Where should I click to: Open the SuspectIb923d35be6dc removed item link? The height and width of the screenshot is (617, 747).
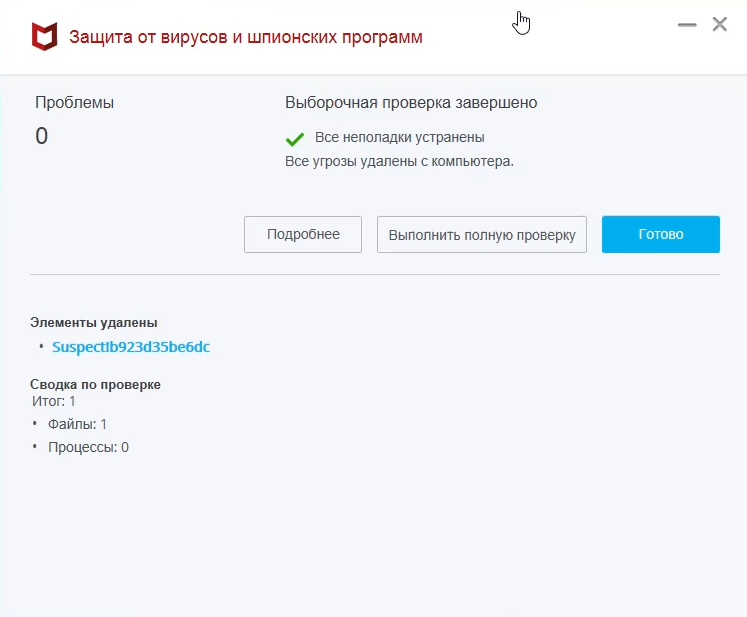pyautogui.click(x=131, y=348)
